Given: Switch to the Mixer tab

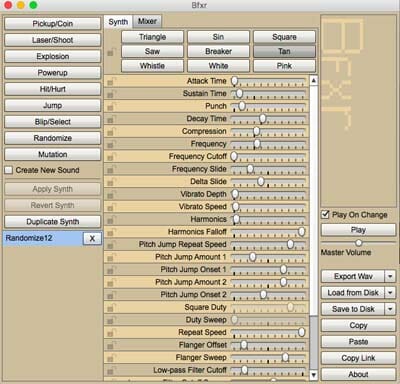Looking at the screenshot, I should (x=147, y=22).
